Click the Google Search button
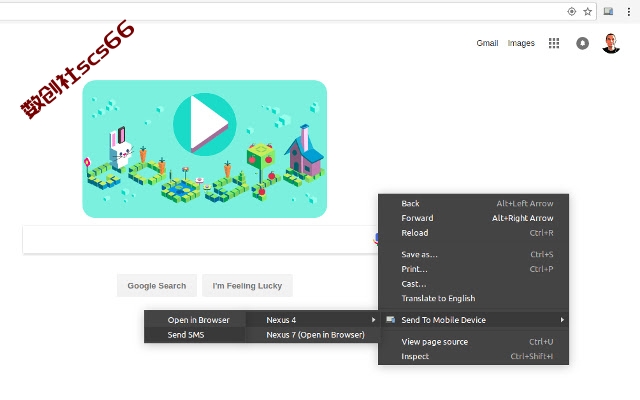 coord(157,286)
